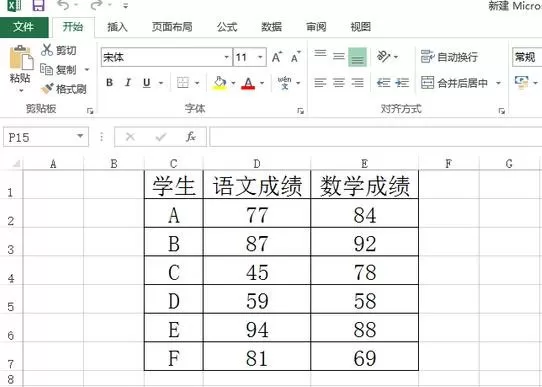Click into the formula bar
The width and height of the screenshot is (542, 387).
[x=376, y=137]
